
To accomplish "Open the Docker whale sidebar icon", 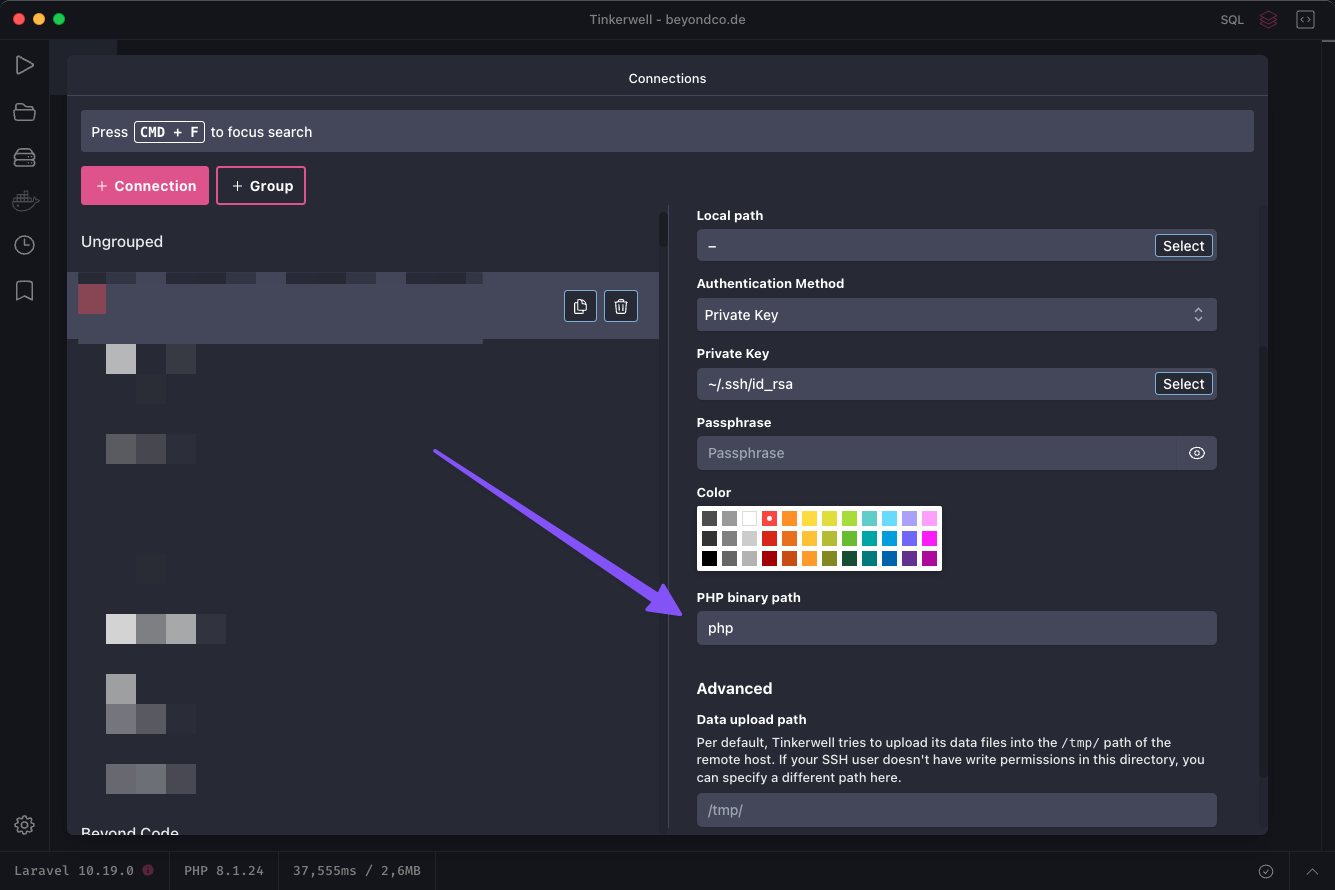I will click(x=24, y=201).
